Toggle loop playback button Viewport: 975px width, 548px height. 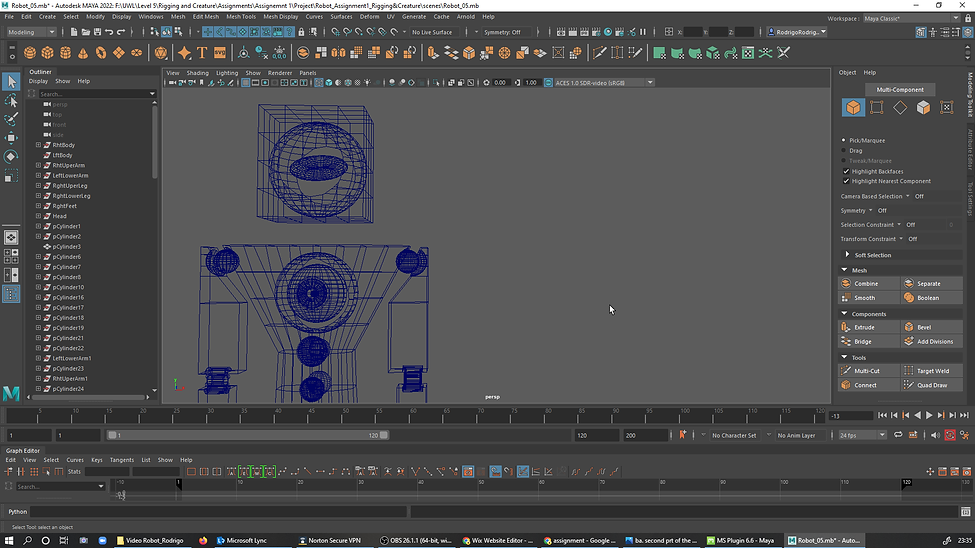pos(898,435)
